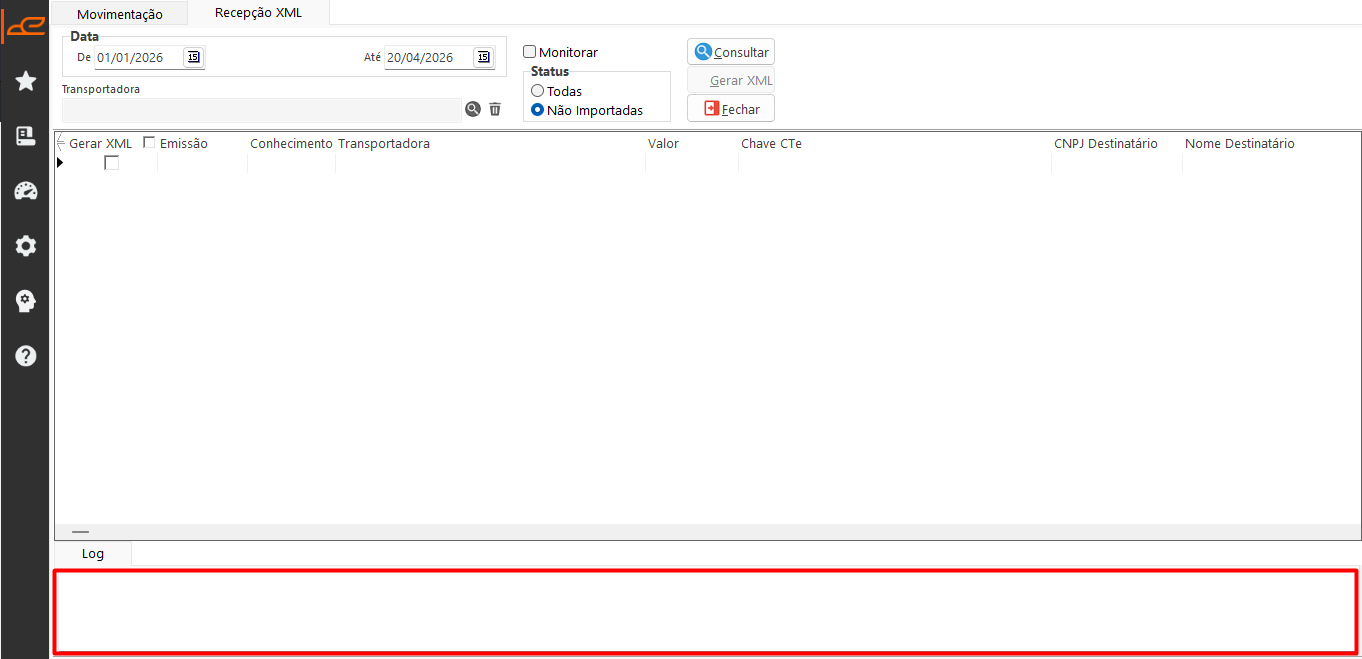Toggle the Gerar XML header checkbox
Screen dimensions: 1362x659
coord(149,143)
